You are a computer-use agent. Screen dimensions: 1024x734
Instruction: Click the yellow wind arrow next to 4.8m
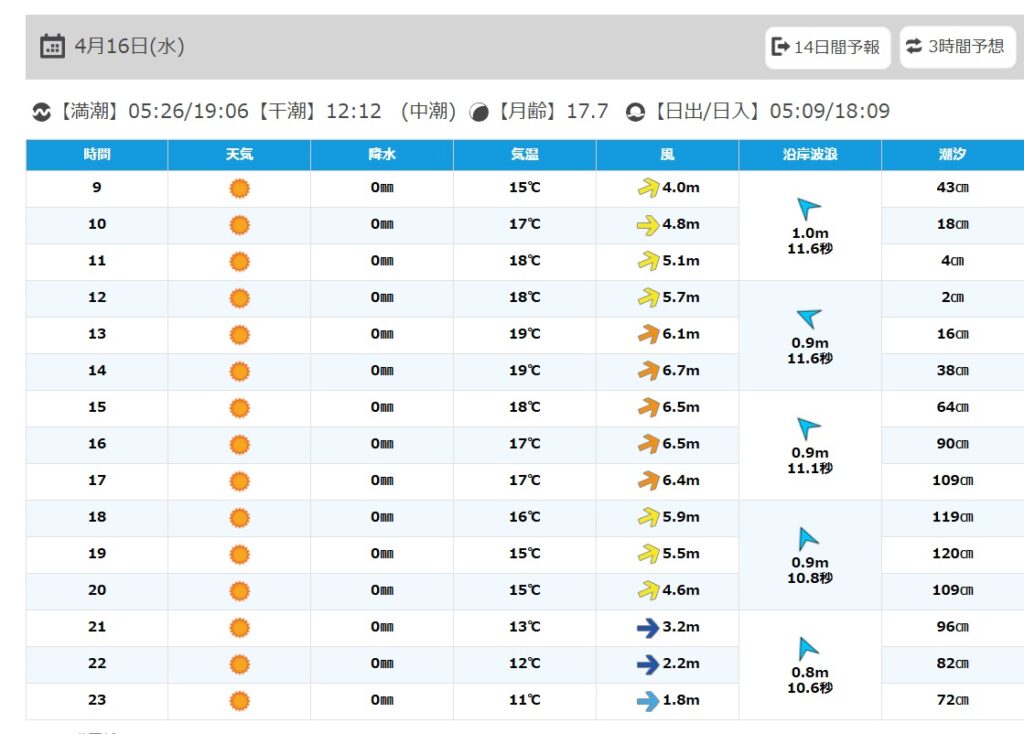click(x=648, y=225)
